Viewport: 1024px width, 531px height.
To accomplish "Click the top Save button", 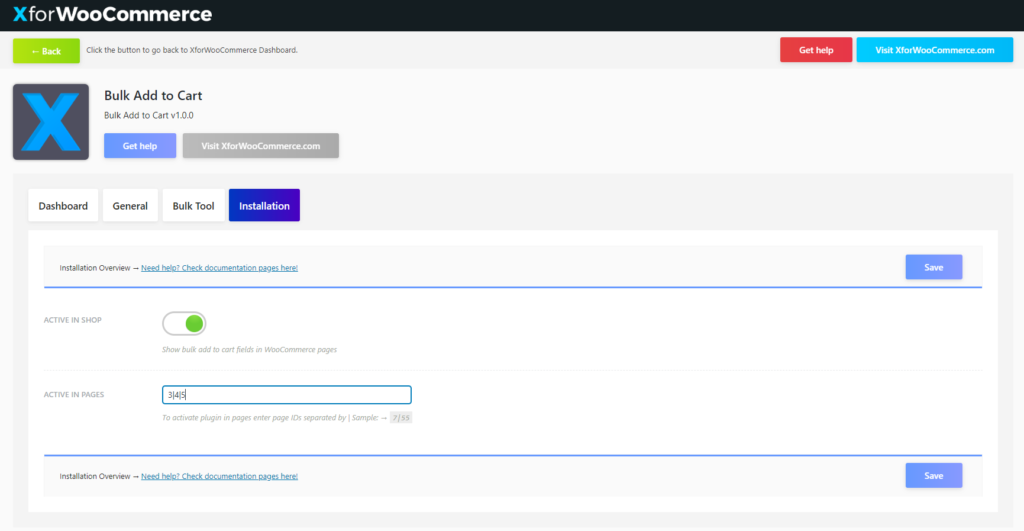I will pos(933,267).
